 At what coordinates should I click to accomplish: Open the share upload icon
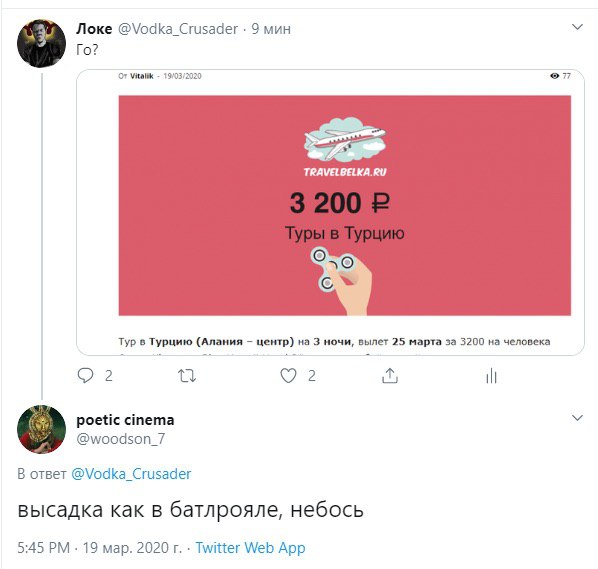[390, 376]
